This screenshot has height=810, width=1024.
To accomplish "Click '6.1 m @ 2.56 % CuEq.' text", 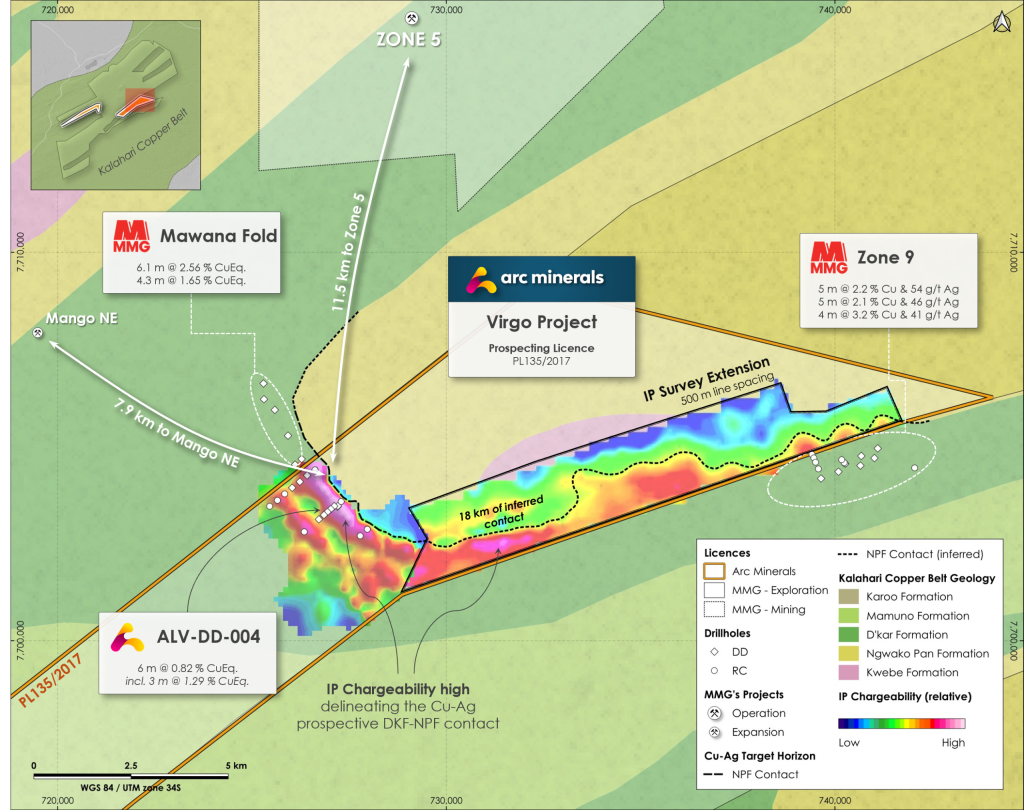I will pyautogui.click(x=191, y=267).
